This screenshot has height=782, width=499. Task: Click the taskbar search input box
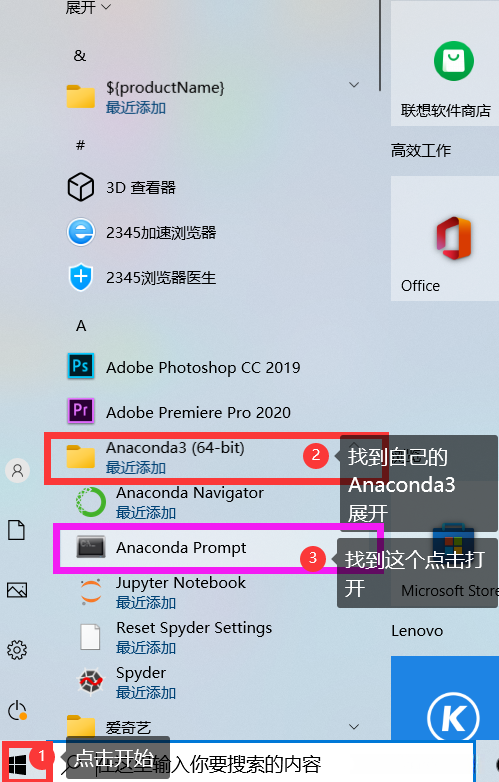(x=263, y=763)
